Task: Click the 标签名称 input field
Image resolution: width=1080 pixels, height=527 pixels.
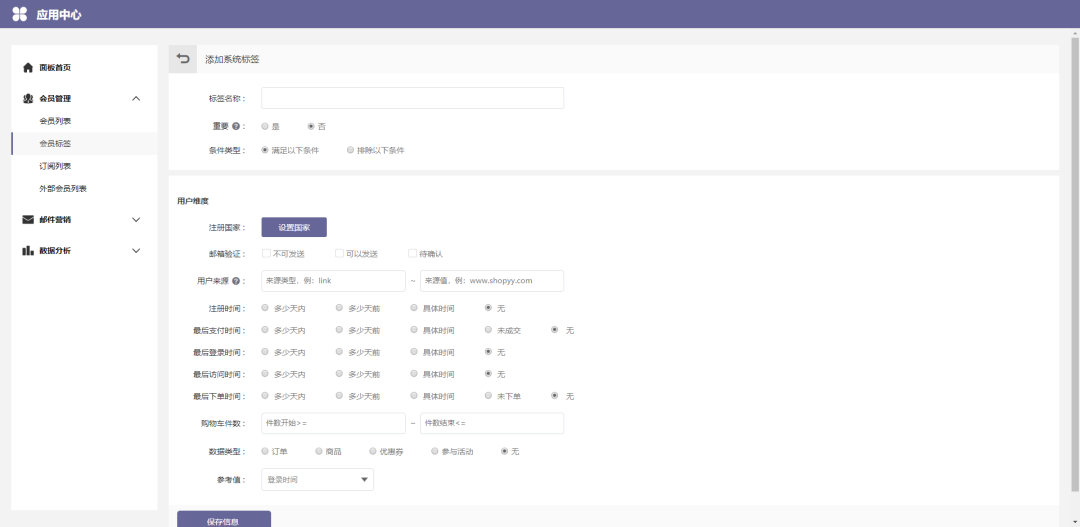Action: point(412,98)
